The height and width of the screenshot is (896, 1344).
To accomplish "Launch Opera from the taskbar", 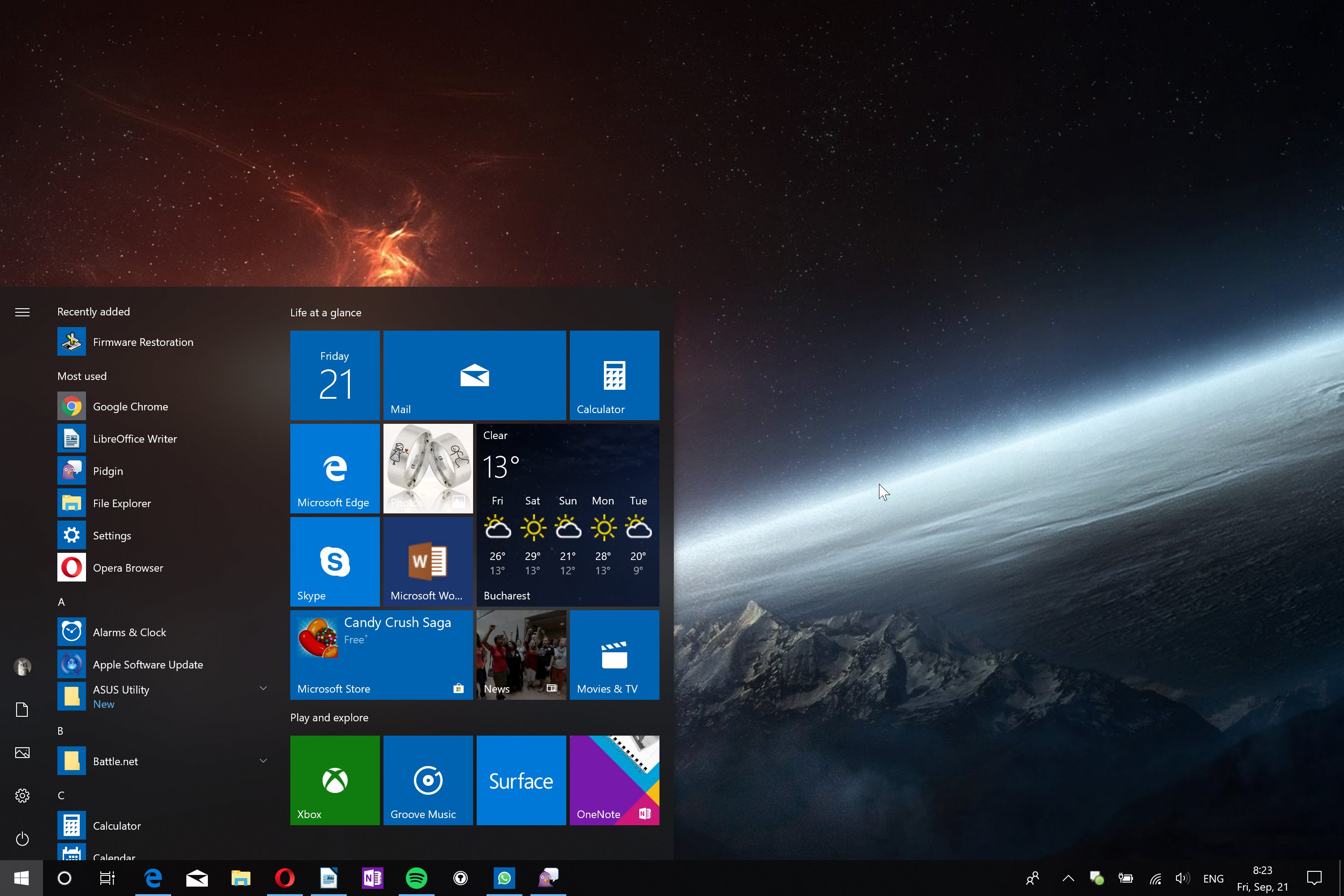I will coord(284,878).
